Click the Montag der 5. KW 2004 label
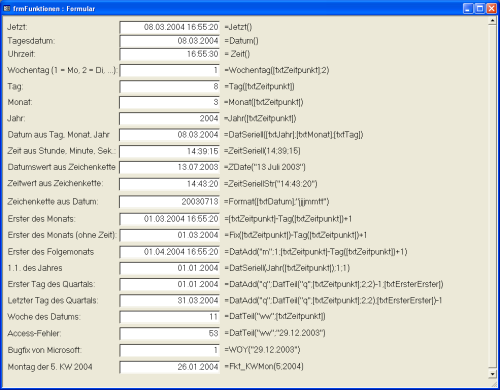 pyautogui.click(x=50, y=367)
